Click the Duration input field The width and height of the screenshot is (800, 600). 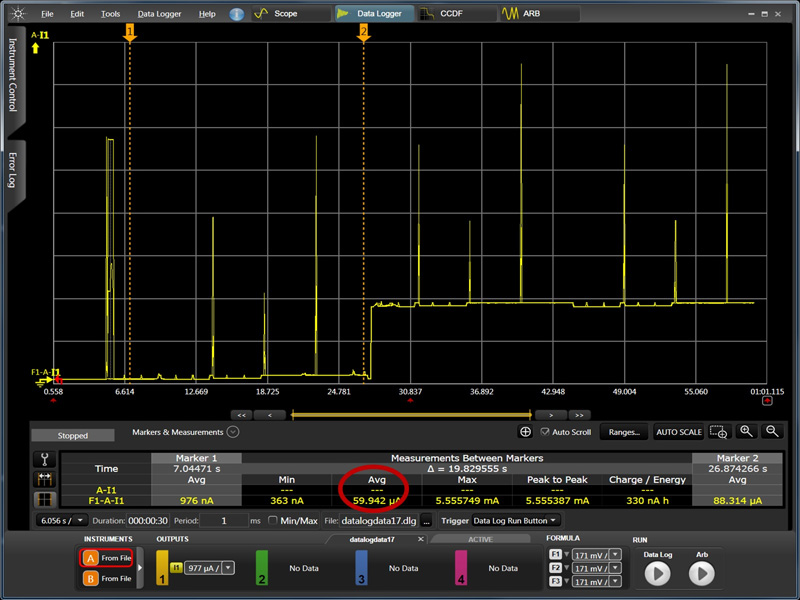click(148, 521)
